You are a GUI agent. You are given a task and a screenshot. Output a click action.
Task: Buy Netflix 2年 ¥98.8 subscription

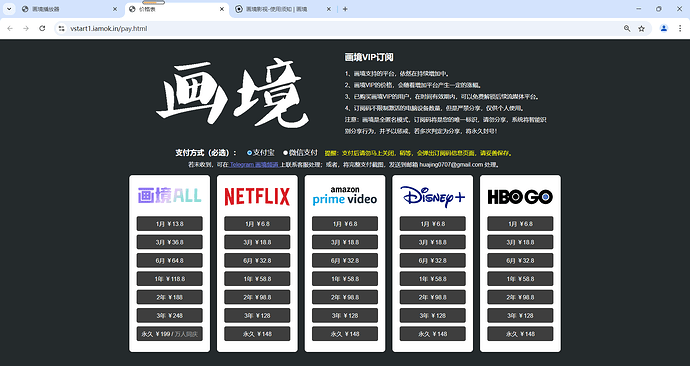257,297
